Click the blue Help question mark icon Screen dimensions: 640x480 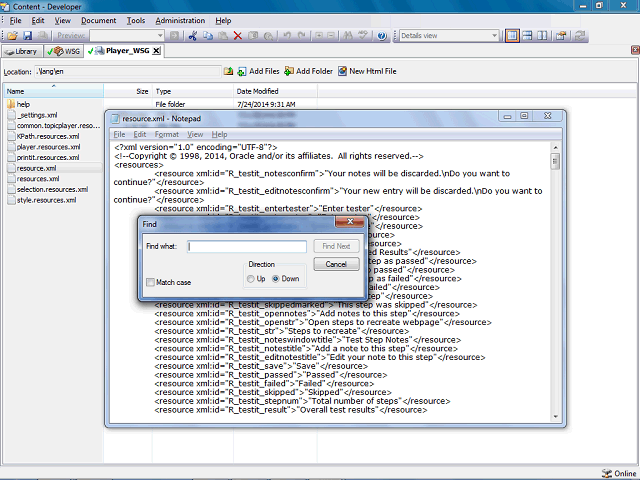click(x=382, y=36)
